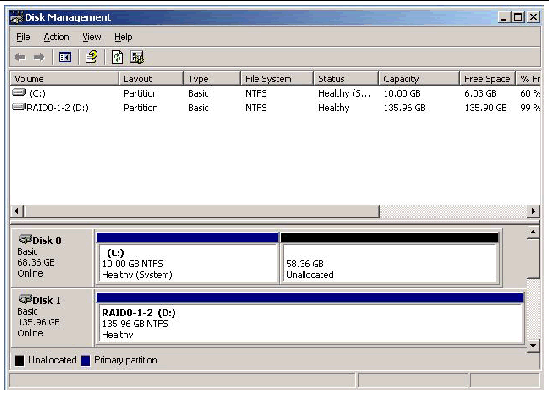The height and width of the screenshot is (396, 549).
Task: Open the View menu
Action: (x=92, y=37)
